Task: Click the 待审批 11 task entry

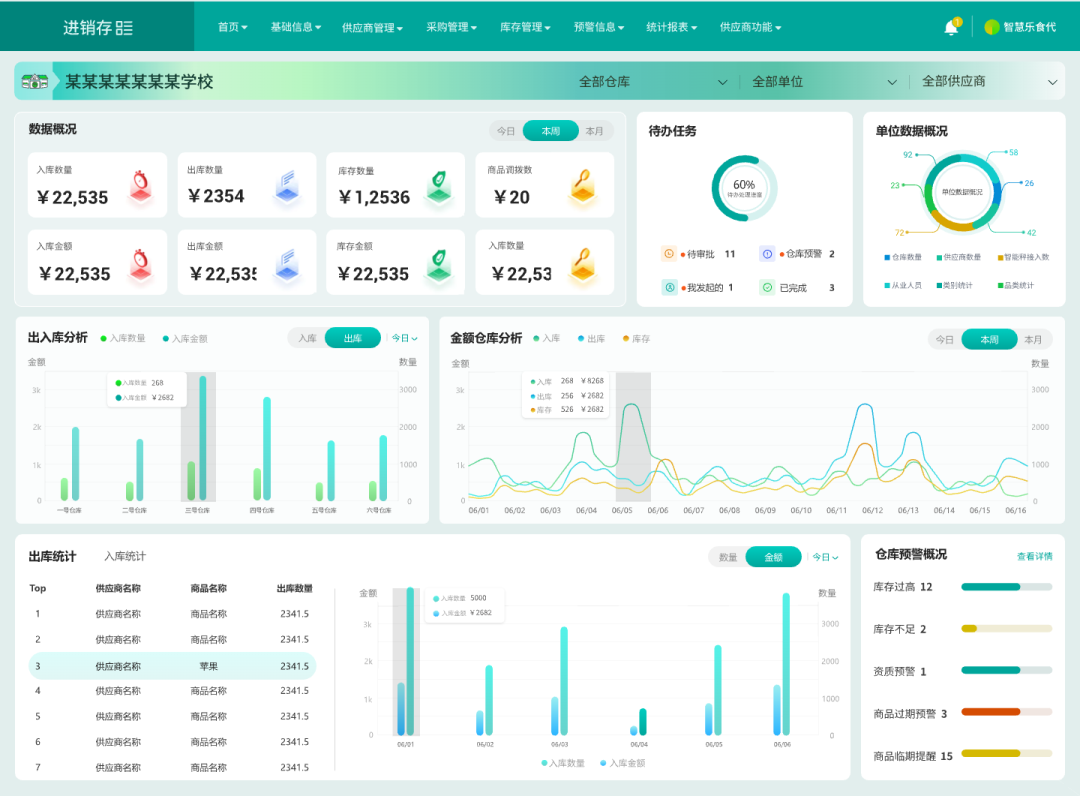Action: tap(698, 253)
